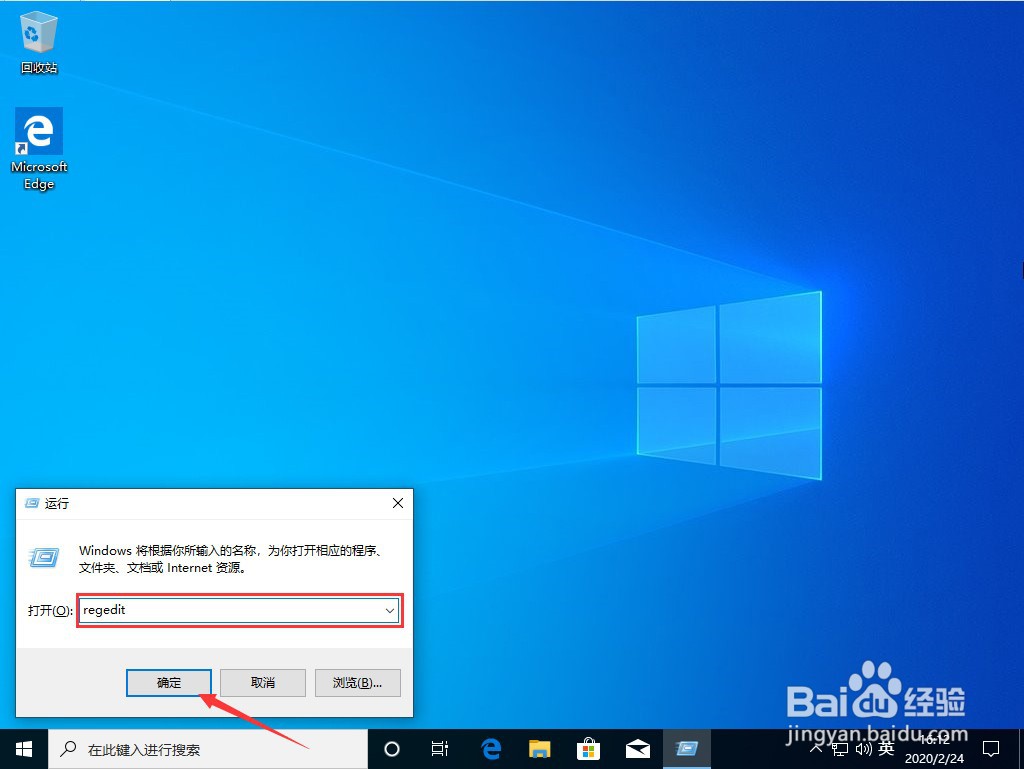The width and height of the screenshot is (1024, 769).
Task: Click the 2020/2/24 date clock
Action: (x=934, y=749)
